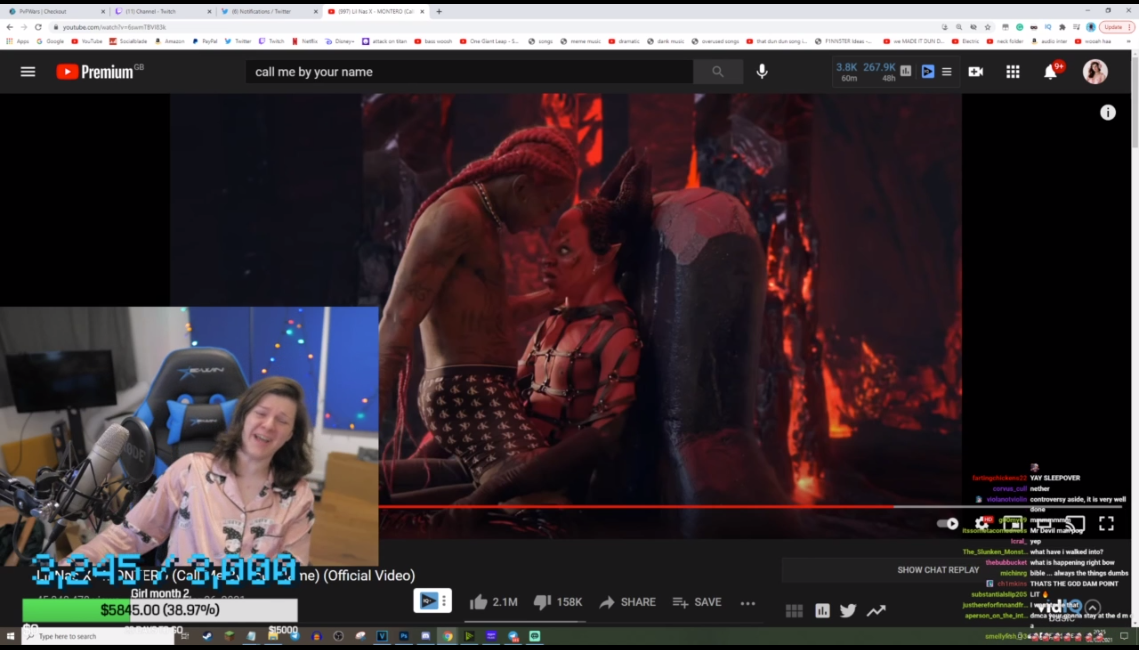Reload the current page
The image size is (1139, 650).
click(38, 27)
